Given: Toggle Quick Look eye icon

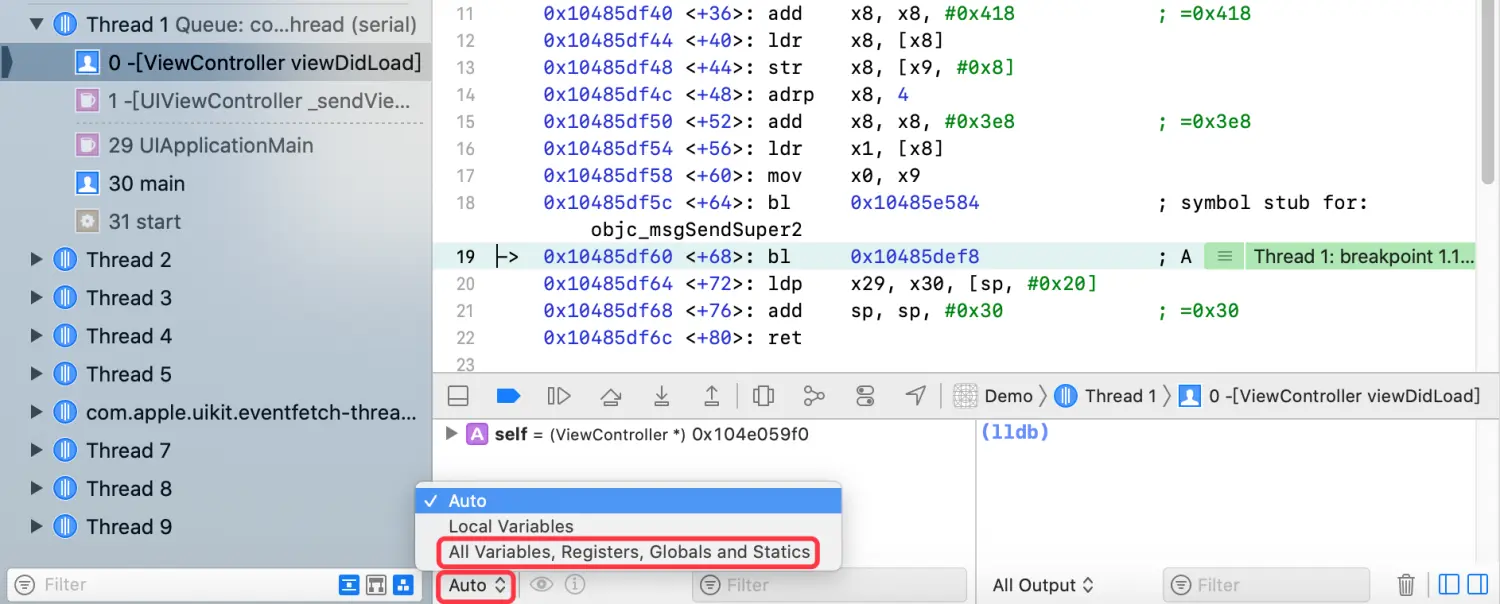Looking at the screenshot, I should click(542, 585).
